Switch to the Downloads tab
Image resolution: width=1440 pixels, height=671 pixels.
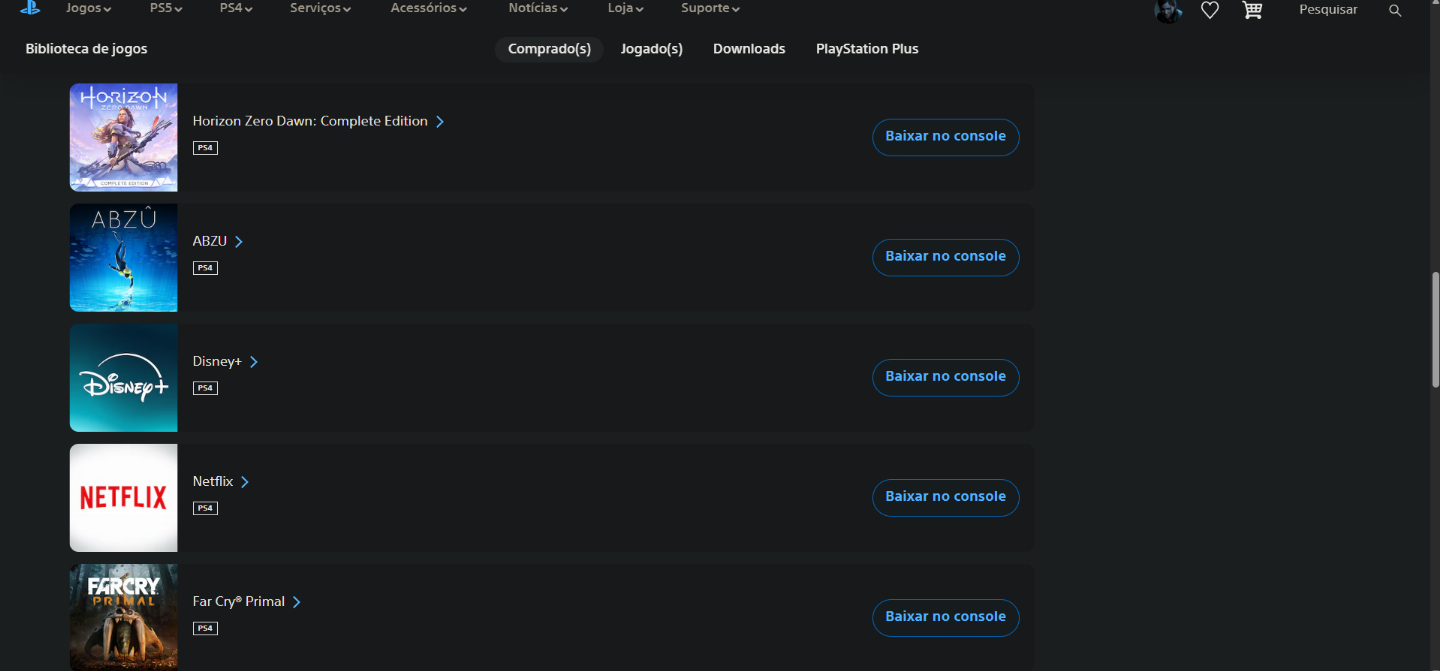(749, 49)
